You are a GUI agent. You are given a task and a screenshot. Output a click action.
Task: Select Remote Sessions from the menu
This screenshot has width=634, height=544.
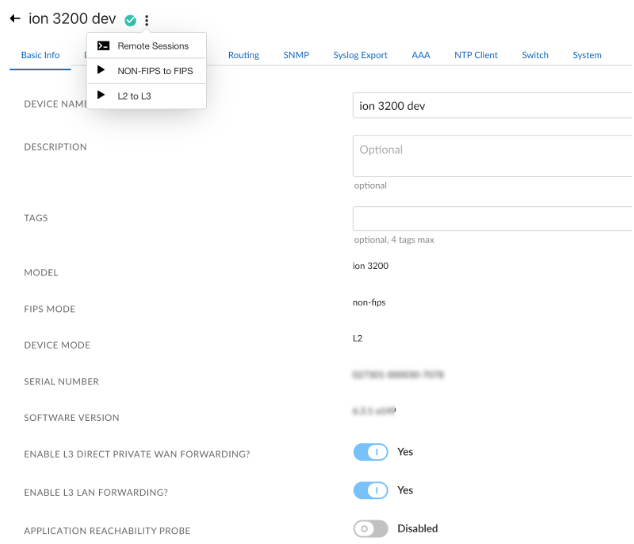tap(153, 46)
